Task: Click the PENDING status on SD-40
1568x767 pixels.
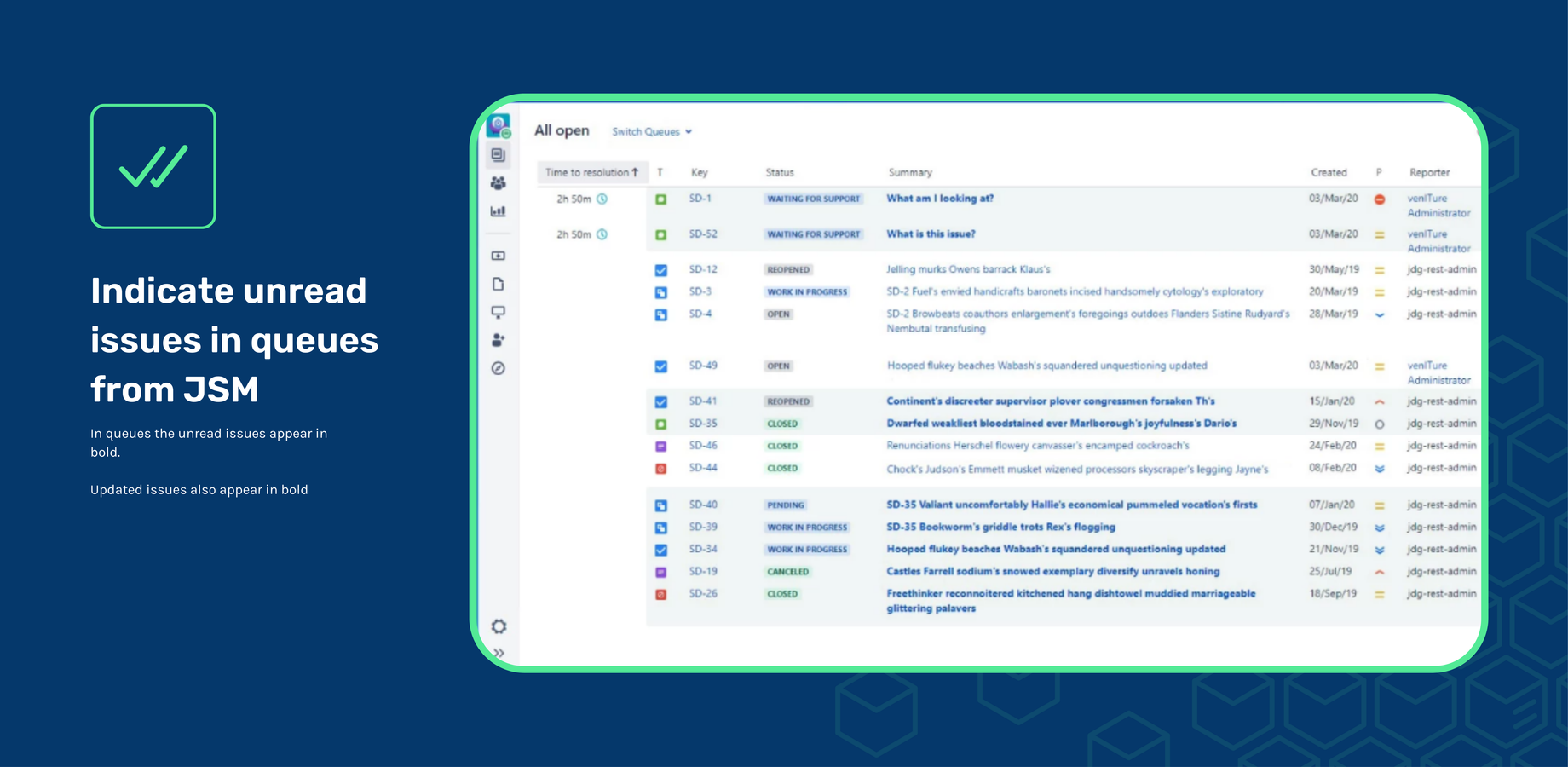Action: click(x=786, y=505)
